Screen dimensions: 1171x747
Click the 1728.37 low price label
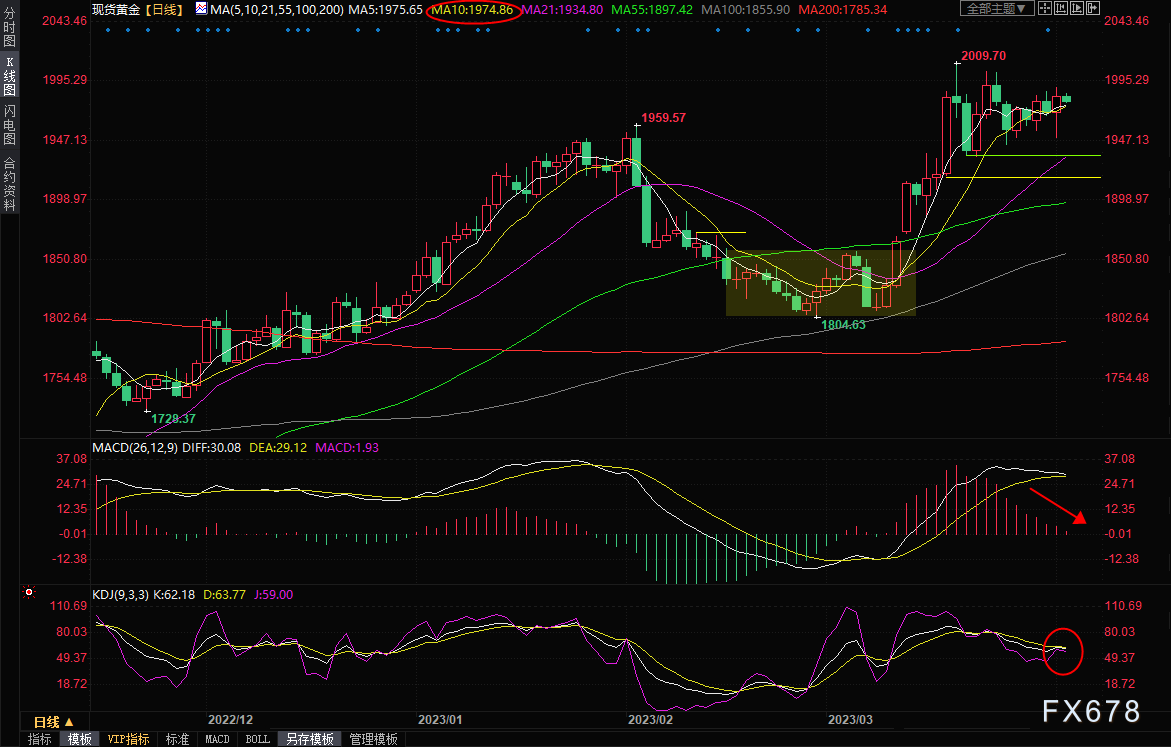click(173, 418)
